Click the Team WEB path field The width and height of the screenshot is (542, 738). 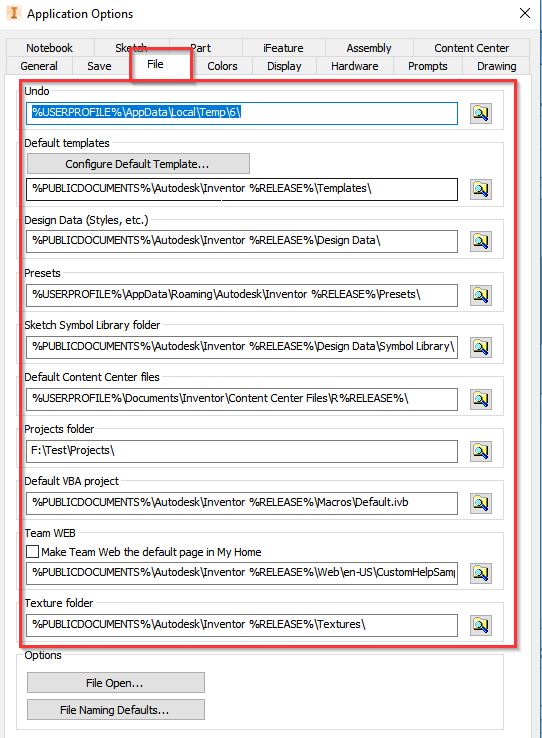[x=242, y=573]
